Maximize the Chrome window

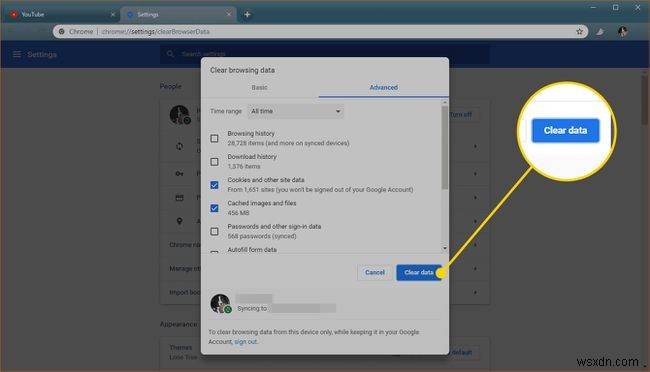[x=616, y=7]
